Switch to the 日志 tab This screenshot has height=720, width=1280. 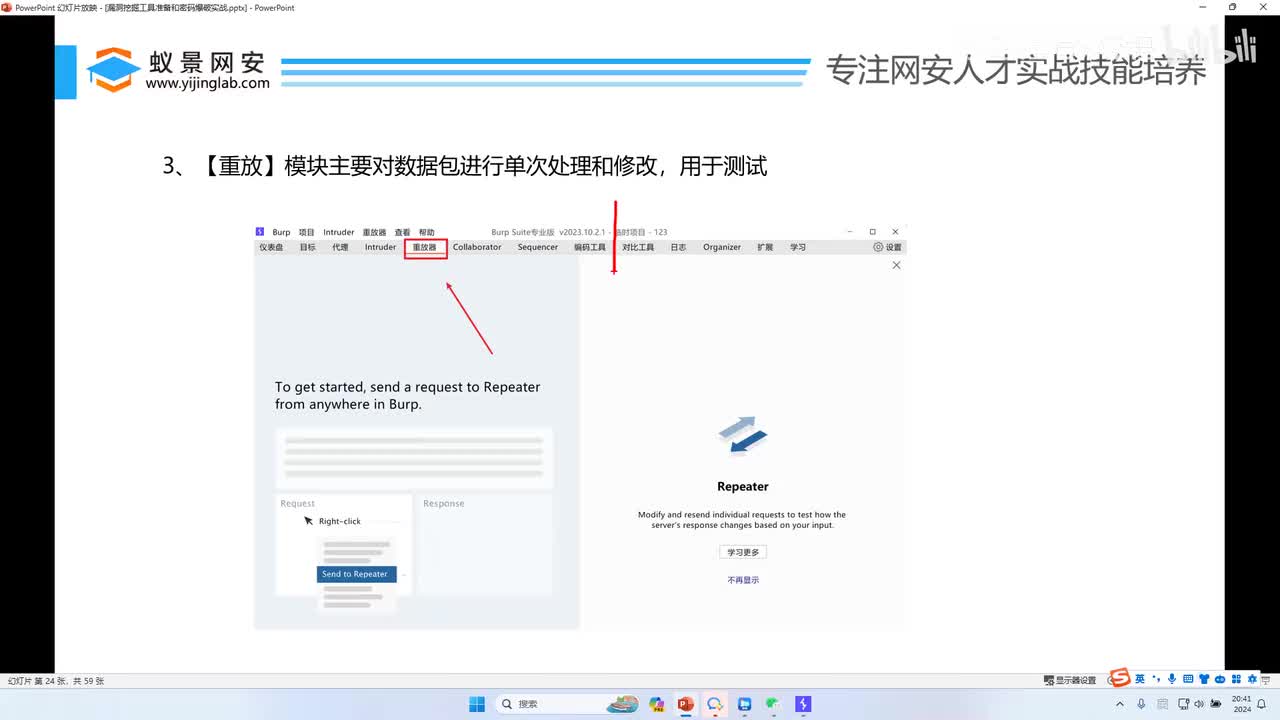coord(678,247)
